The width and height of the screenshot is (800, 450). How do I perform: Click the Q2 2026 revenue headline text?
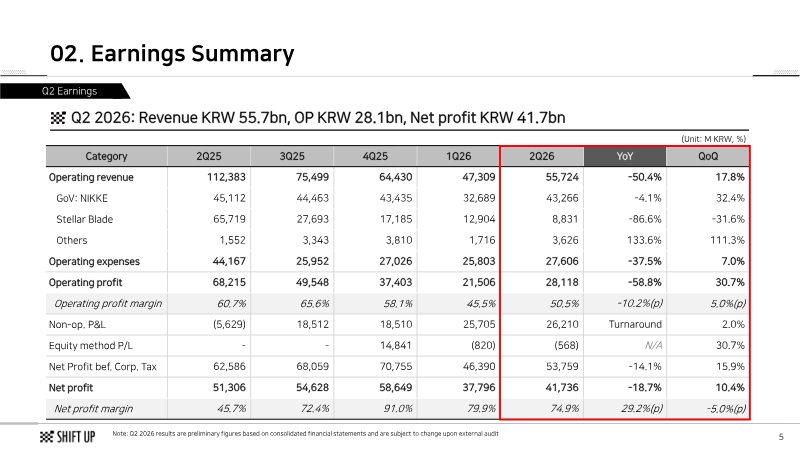[318, 118]
